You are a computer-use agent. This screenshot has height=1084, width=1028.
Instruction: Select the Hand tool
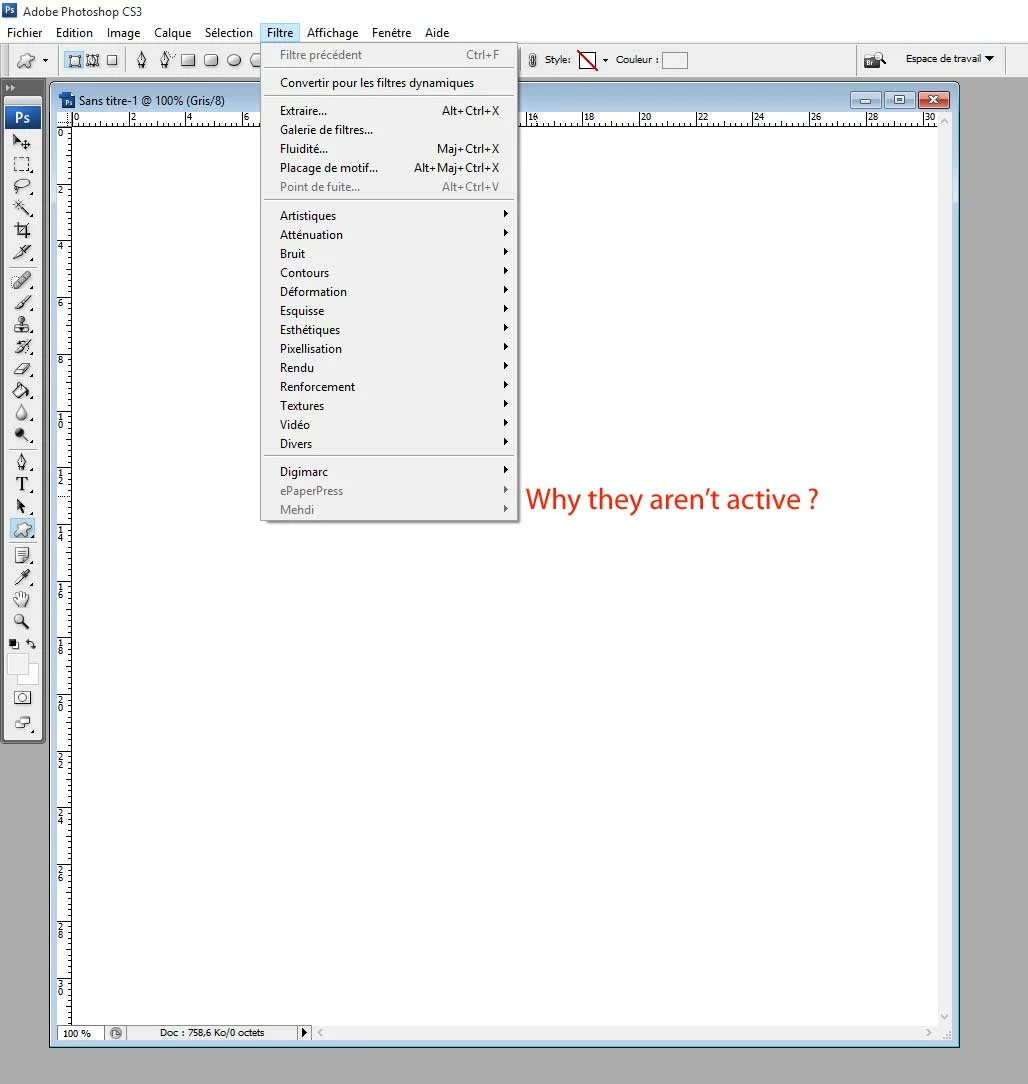pos(22,599)
